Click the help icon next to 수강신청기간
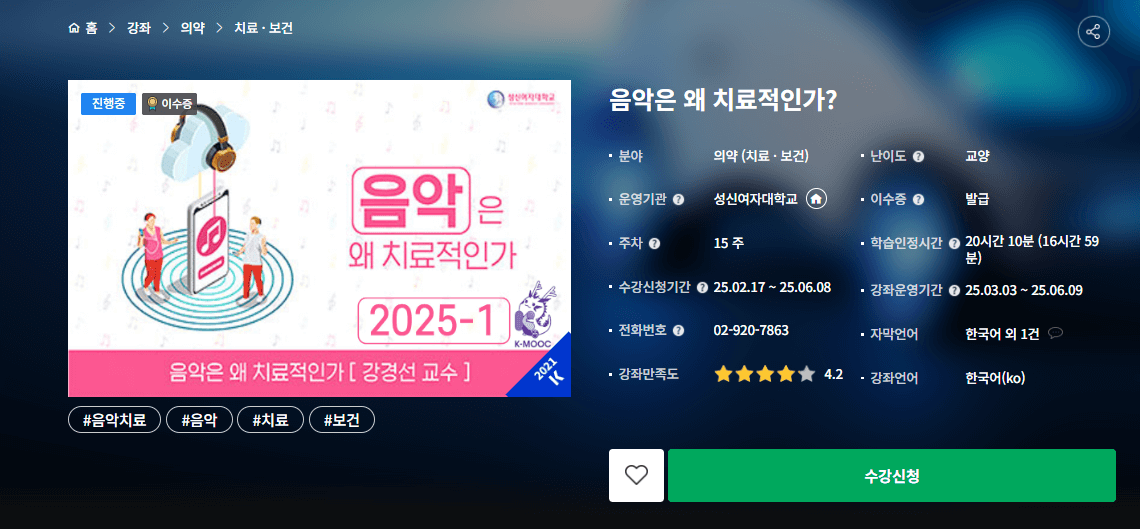 702,288
